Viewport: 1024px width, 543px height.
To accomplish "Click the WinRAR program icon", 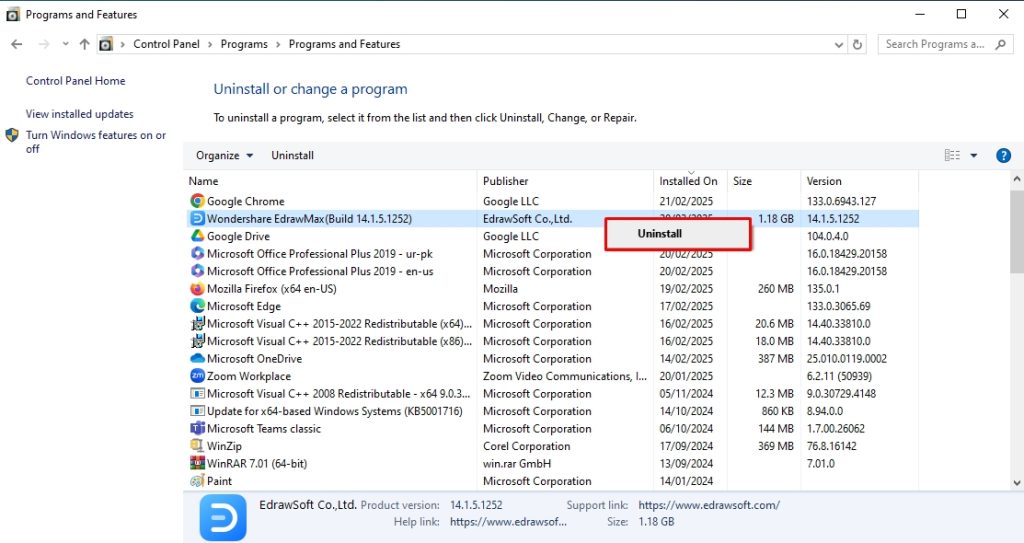I will tap(197, 463).
